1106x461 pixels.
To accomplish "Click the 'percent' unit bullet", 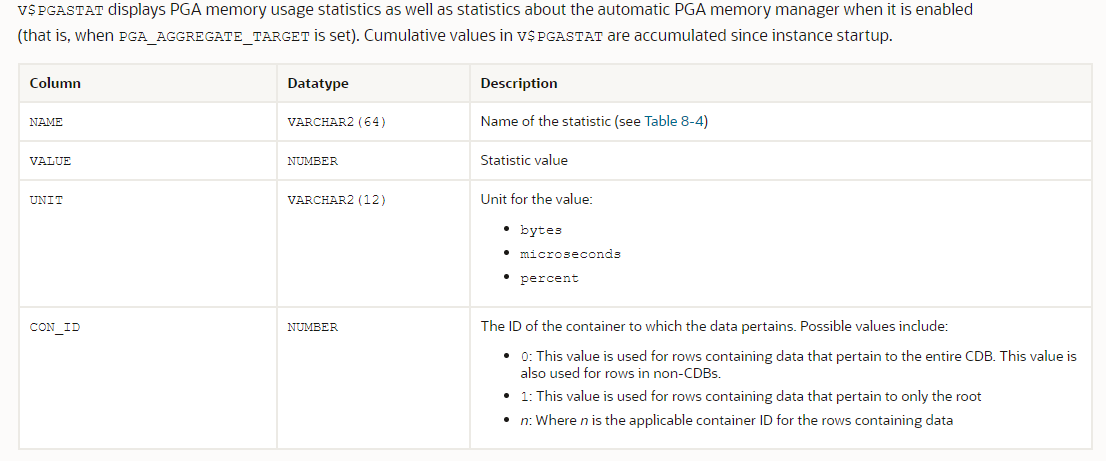I will pyautogui.click(x=549, y=278).
